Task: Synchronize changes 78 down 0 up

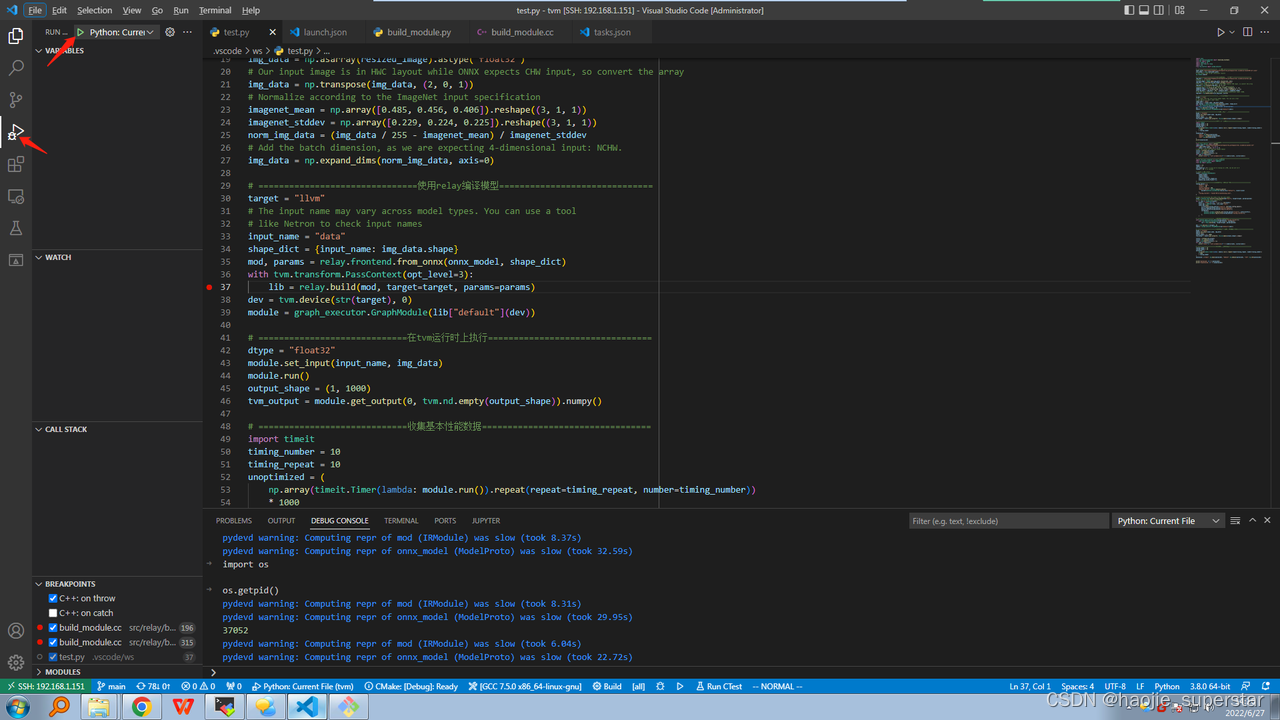Action: click(153, 687)
